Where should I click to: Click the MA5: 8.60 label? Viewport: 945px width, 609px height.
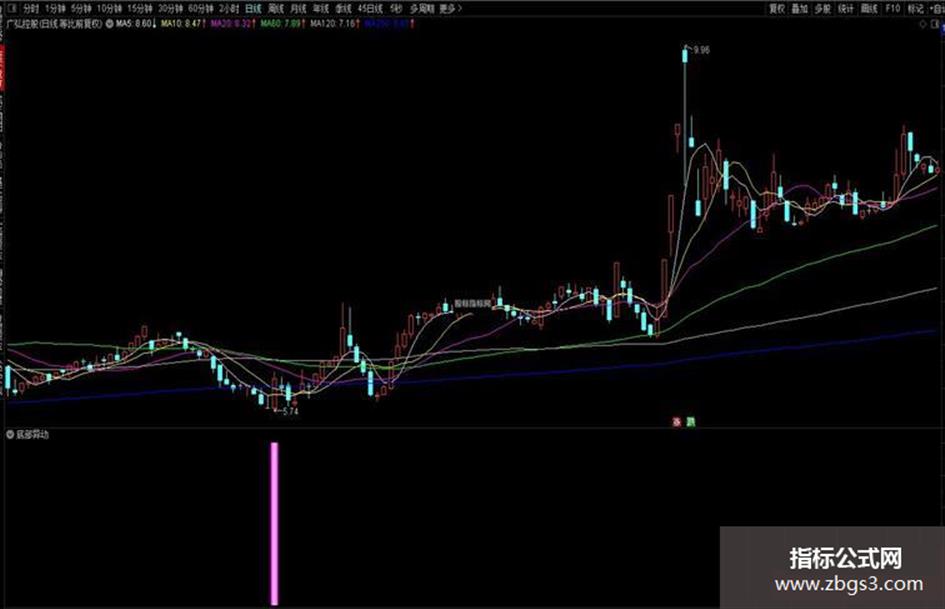click(133, 24)
